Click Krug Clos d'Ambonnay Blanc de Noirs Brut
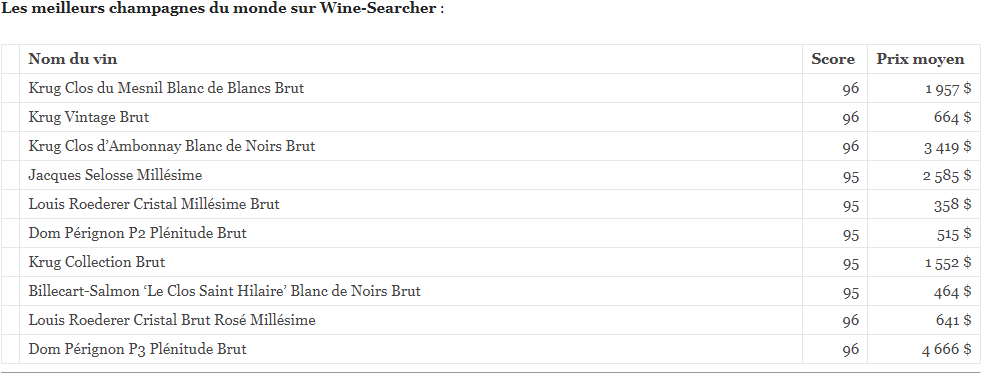Screen dimensions: 981x373 pos(171,146)
